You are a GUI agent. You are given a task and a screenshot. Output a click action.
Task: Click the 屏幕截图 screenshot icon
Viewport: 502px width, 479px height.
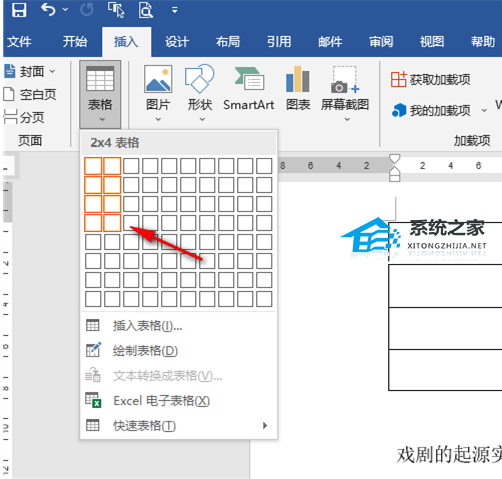point(345,80)
